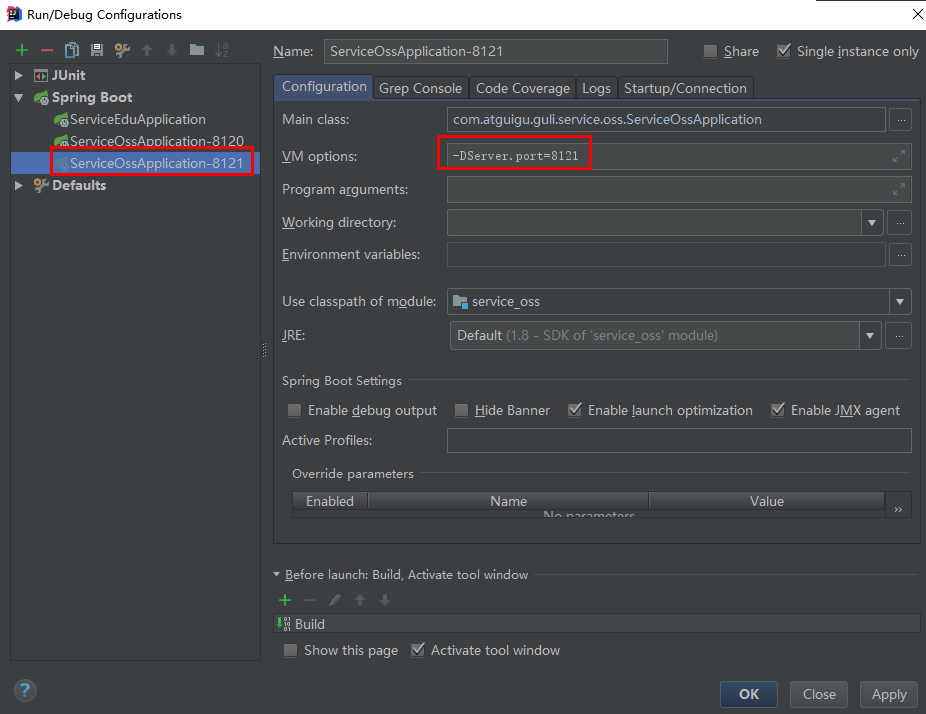Switch to the Startup/Connection tab
926x714 pixels.
[686, 89]
